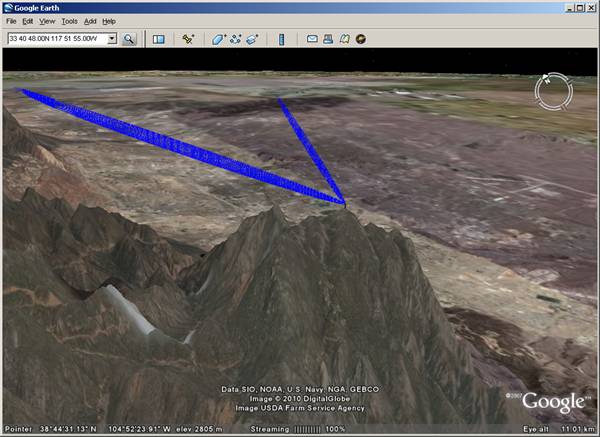Click the pointer latitude 38°44'31.13" N
Screen dimensions: 600x437
pos(68,429)
